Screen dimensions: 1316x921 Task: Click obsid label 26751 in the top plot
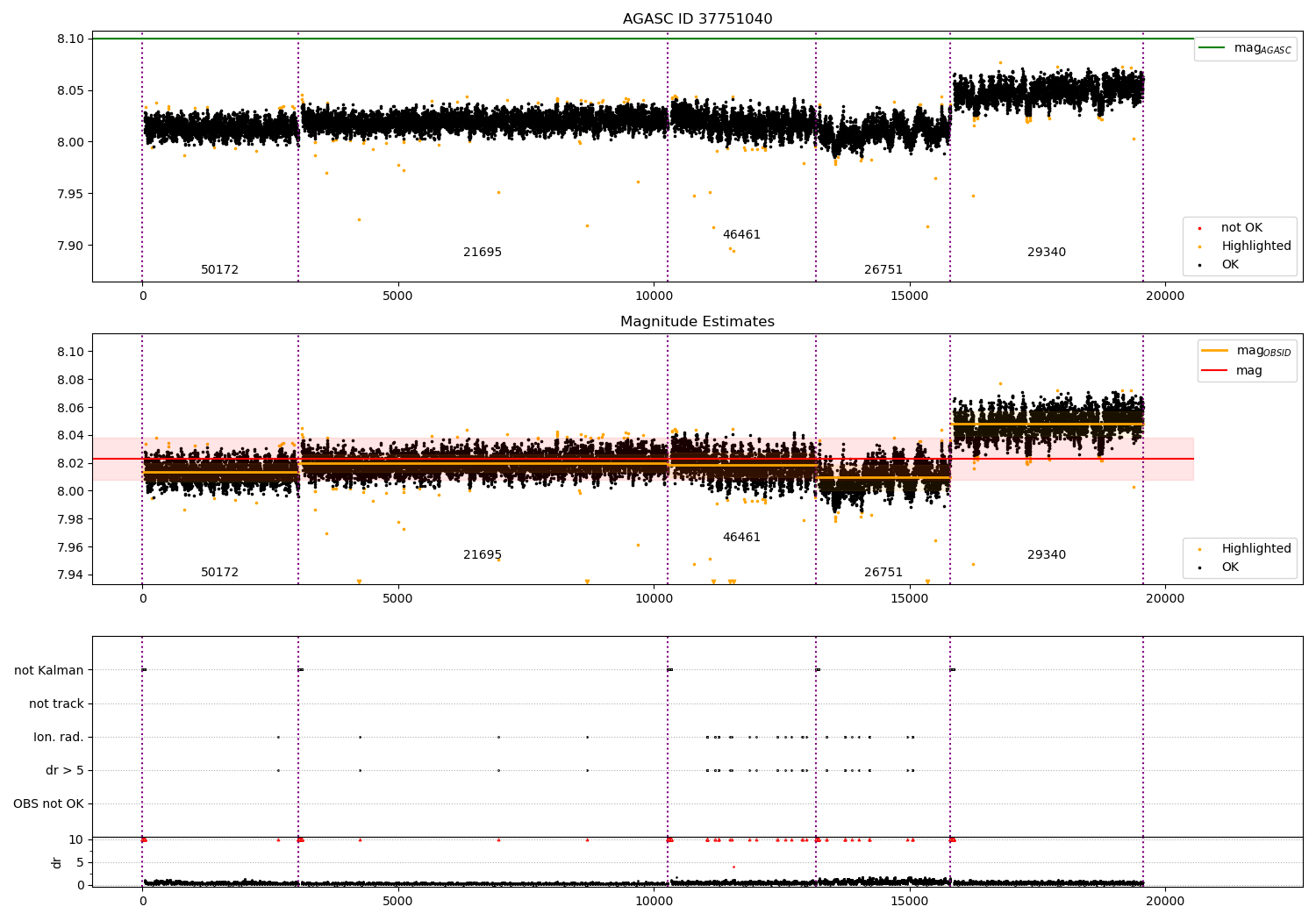[x=883, y=270]
